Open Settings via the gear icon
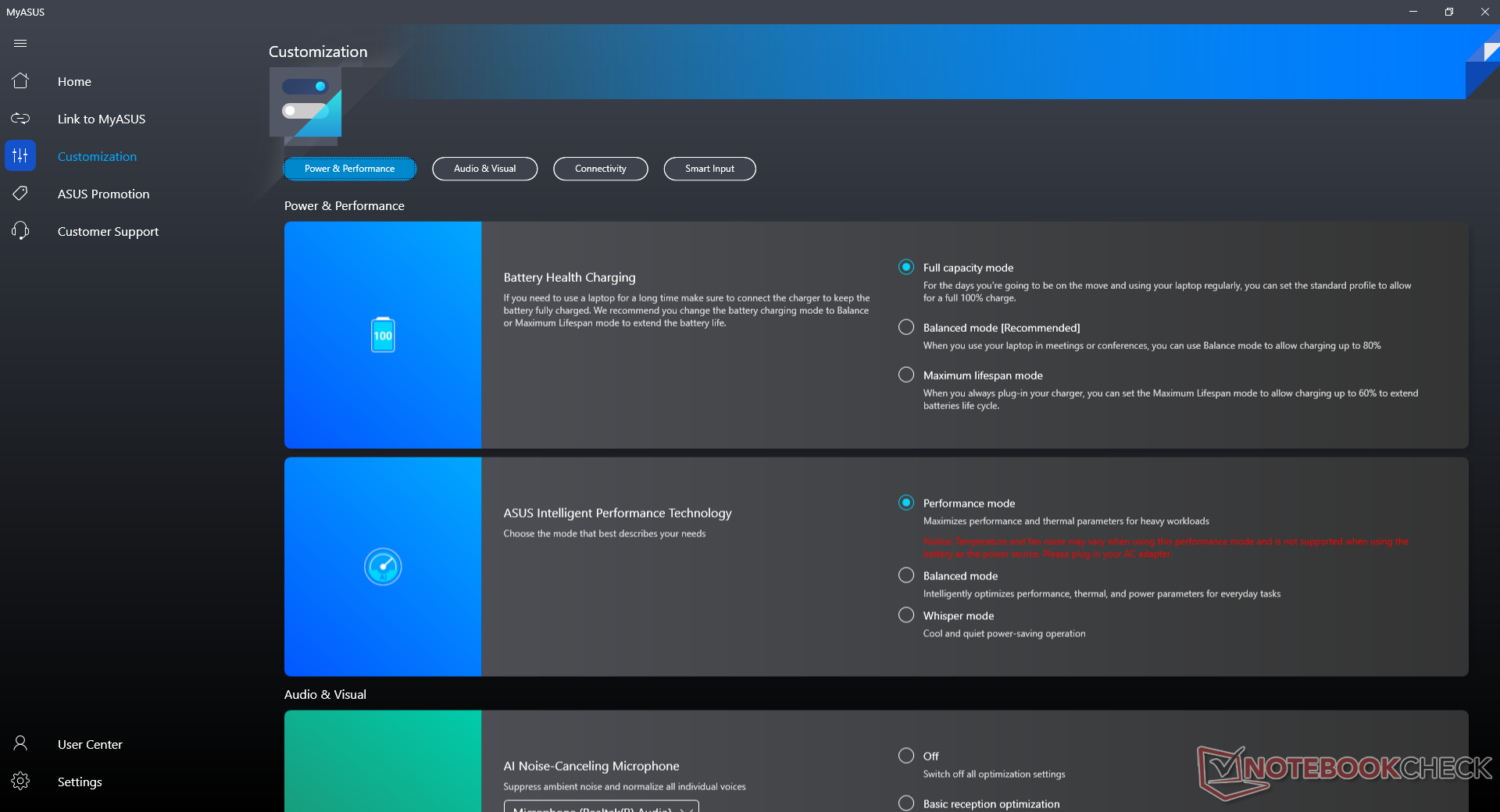Viewport: 1500px width, 812px height. click(20, 781)
